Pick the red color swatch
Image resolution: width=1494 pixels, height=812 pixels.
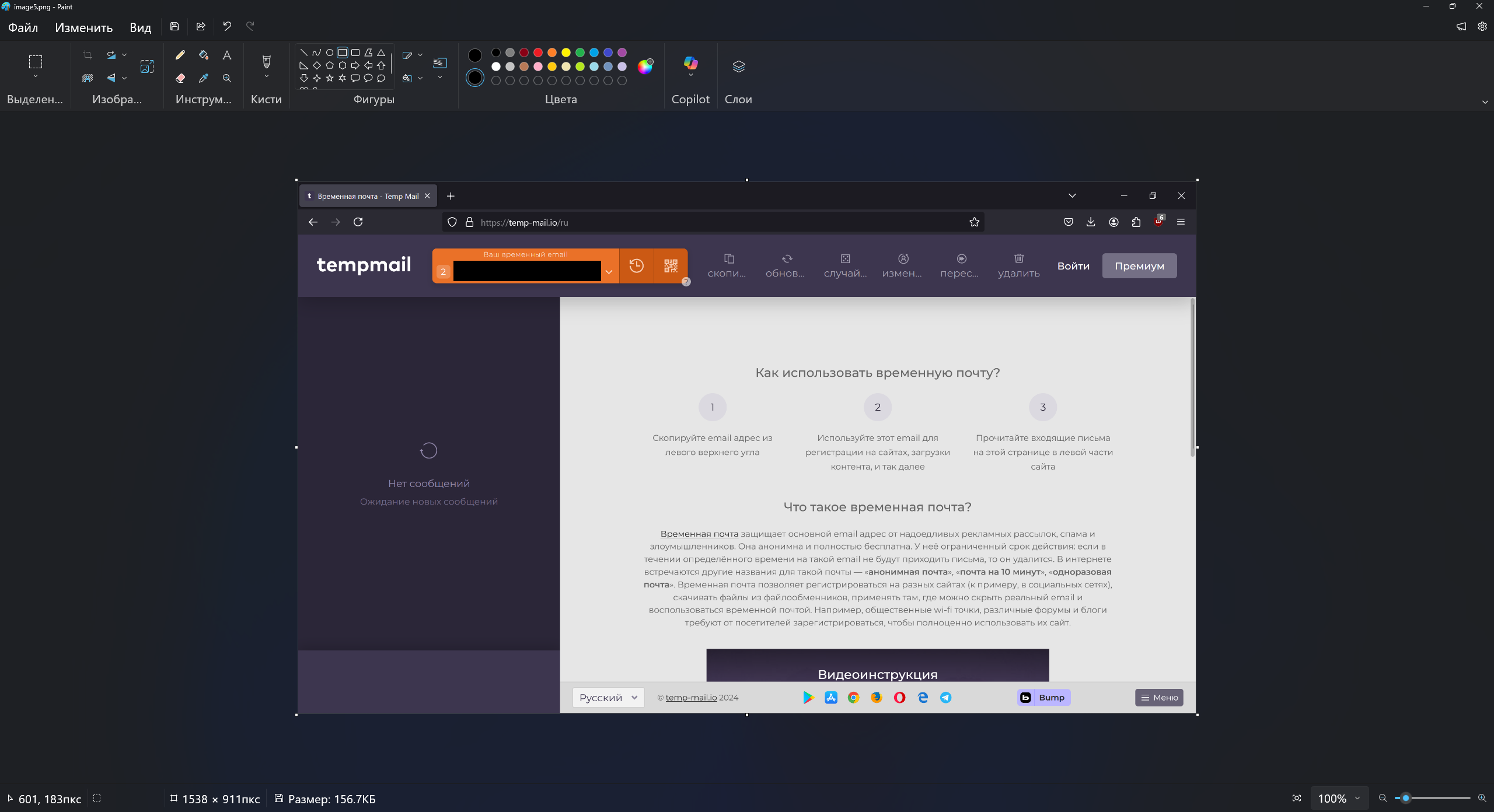click(538, 52)
